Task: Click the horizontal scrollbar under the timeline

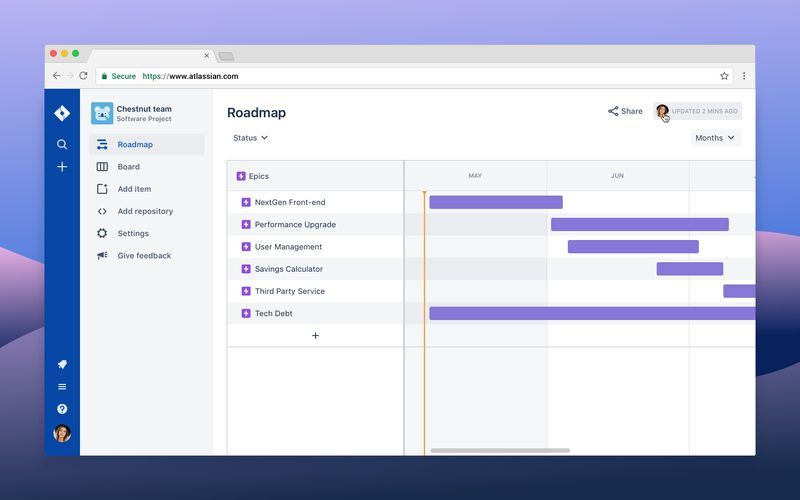Action: click(x=500, y=451)
